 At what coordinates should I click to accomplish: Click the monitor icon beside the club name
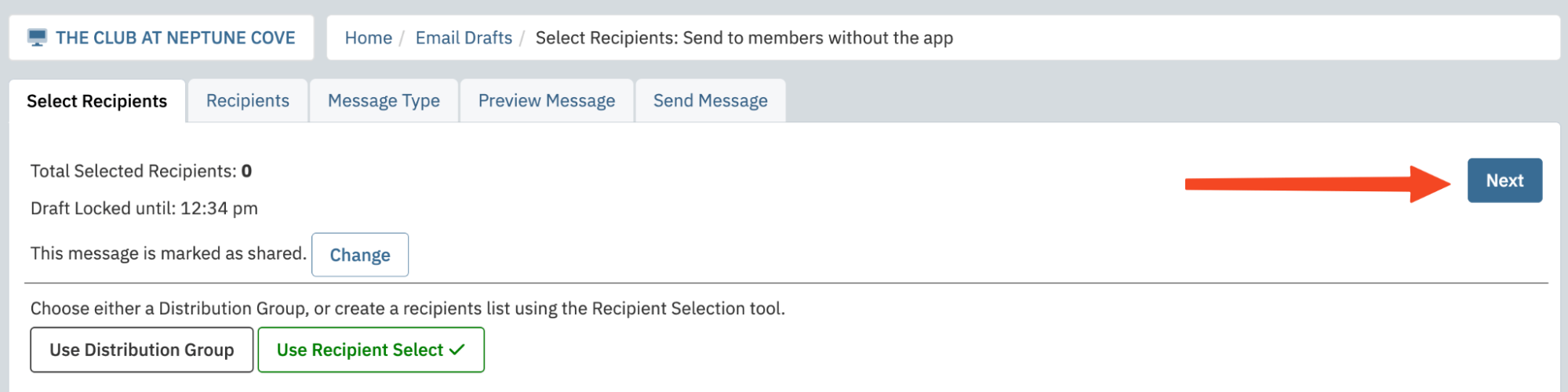37,38
